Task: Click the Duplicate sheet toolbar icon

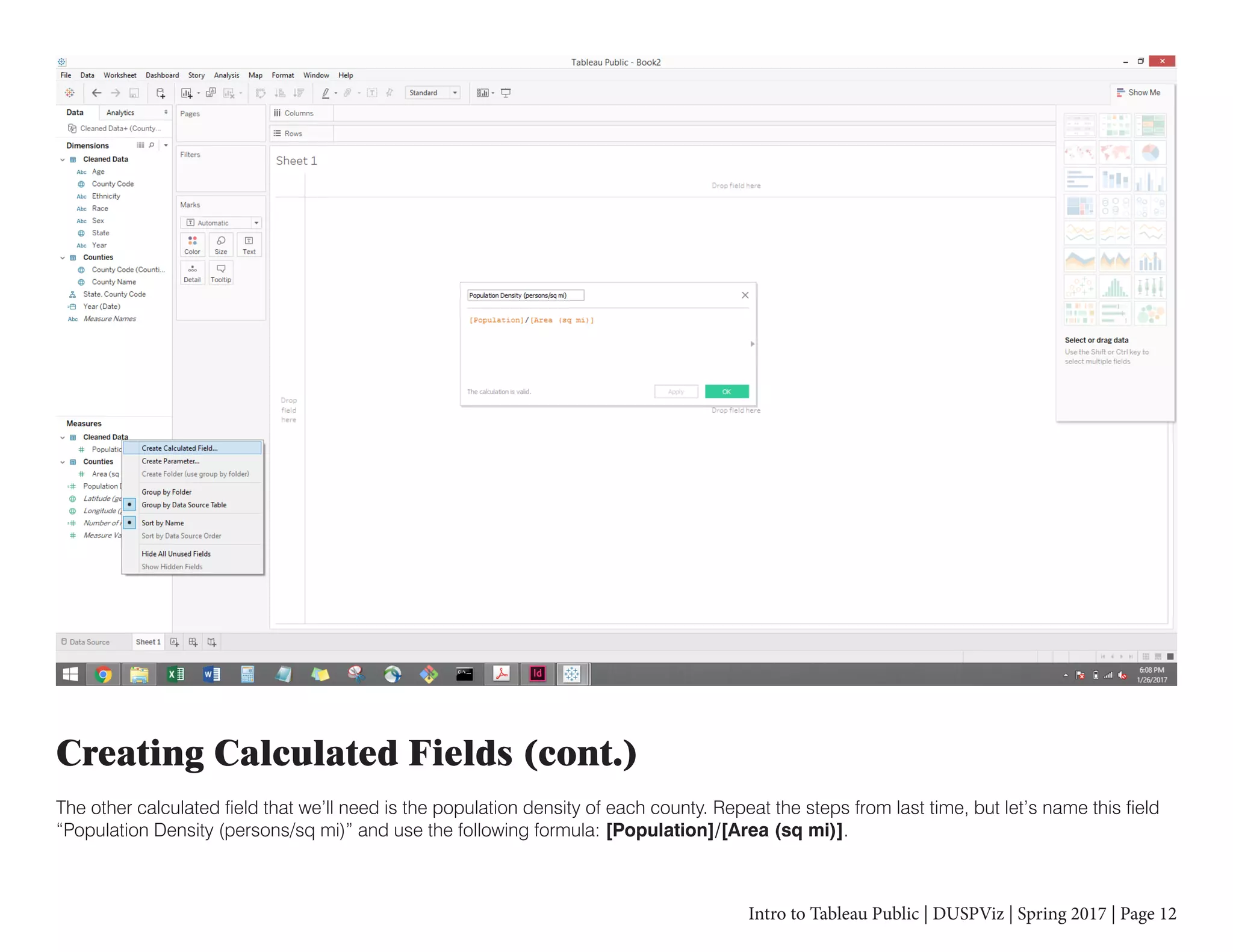Action: (x=211, y=93)
